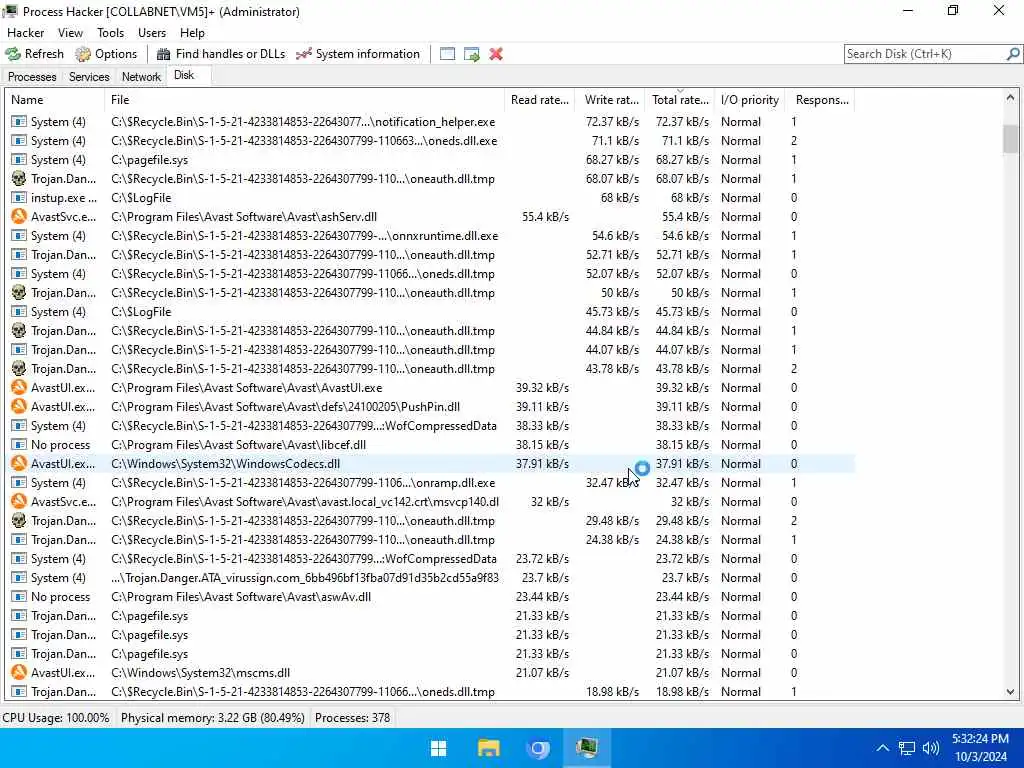The height and width of the screenshot is (768, 1024).
Task: Click the vertical scrollbar thumb
Action: [1010, 138]
